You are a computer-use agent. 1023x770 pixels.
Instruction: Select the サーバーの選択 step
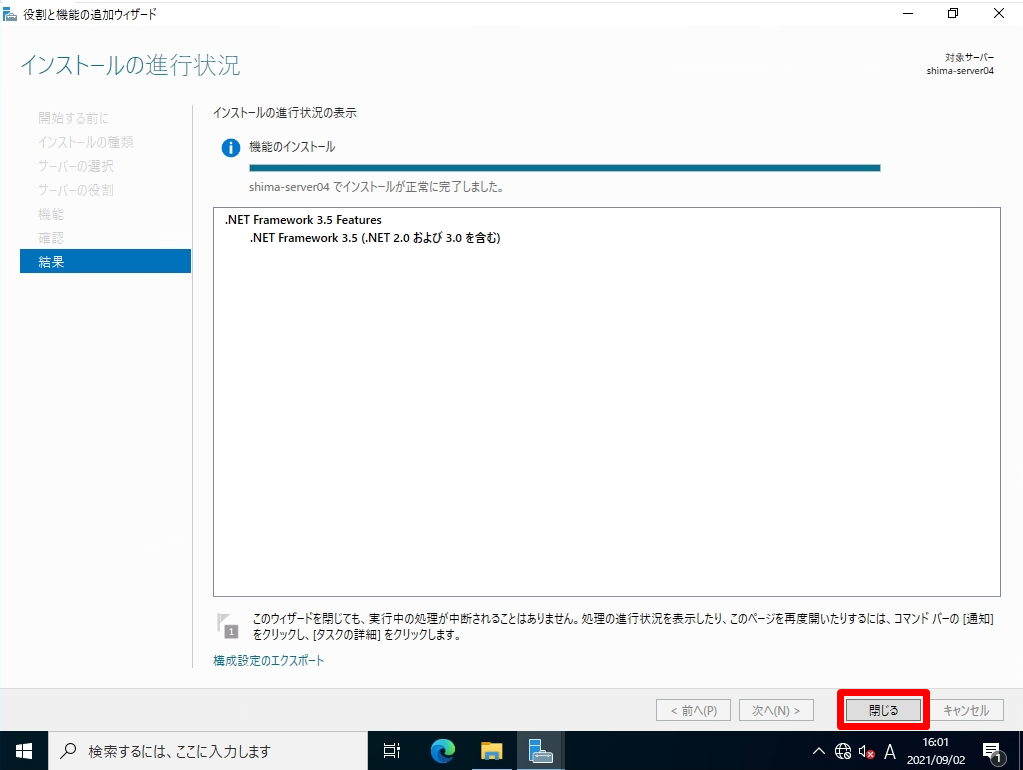coord(76,166)
